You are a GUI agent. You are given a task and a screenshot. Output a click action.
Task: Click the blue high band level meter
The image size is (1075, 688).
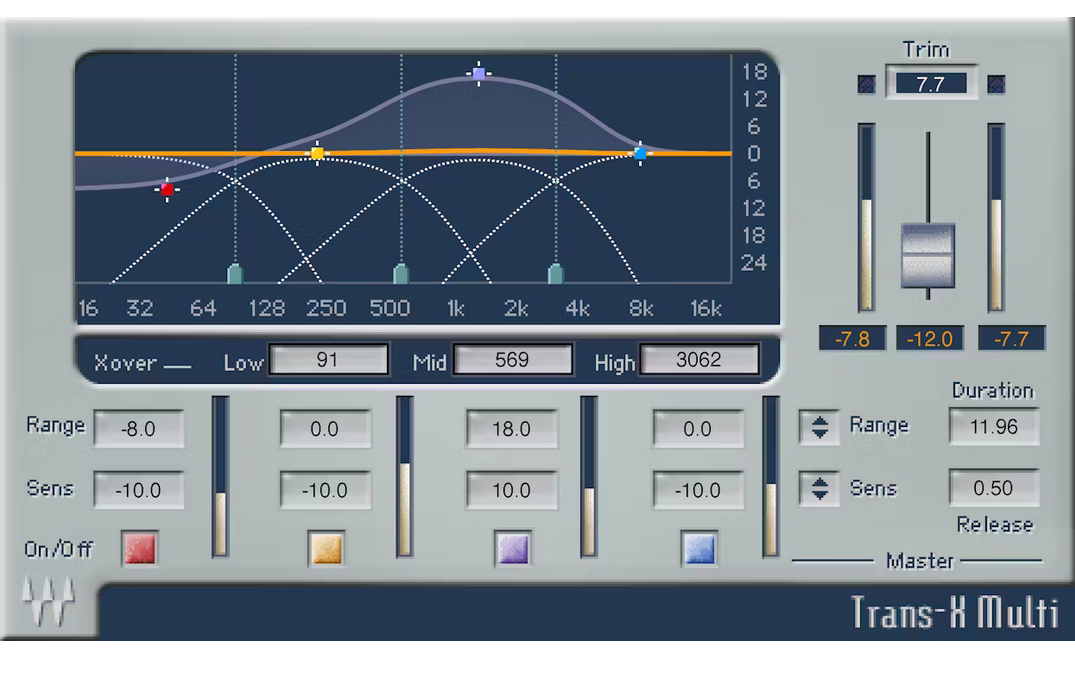coord(771,476)
